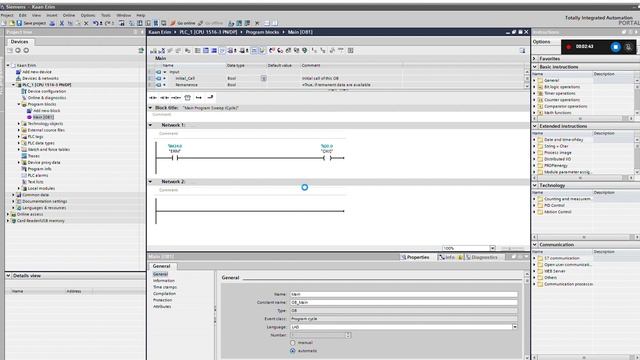640x360 pixels.
Task: Open Time stamps in properties navigation
Action: pos(165,287)
